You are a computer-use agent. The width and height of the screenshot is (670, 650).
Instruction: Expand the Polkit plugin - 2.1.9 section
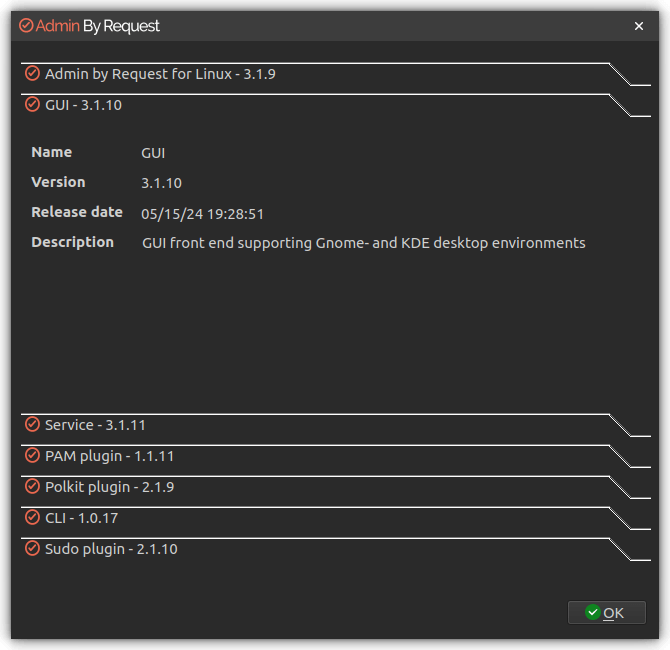tap(336, 487)
